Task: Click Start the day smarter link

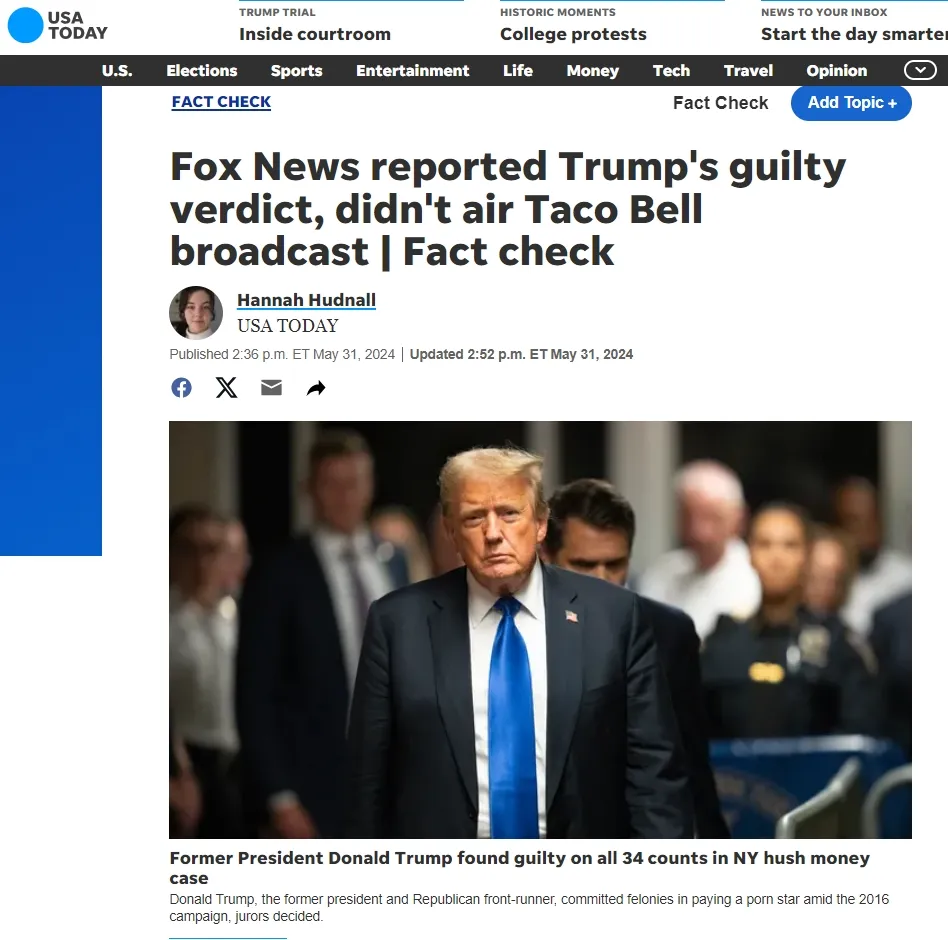Action: pyautogui.click(x=854, y=34)
